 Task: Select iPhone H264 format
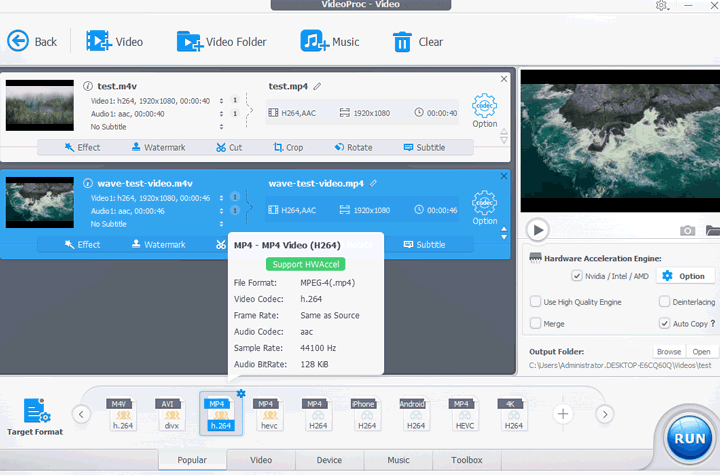click(x=367, y=414)
